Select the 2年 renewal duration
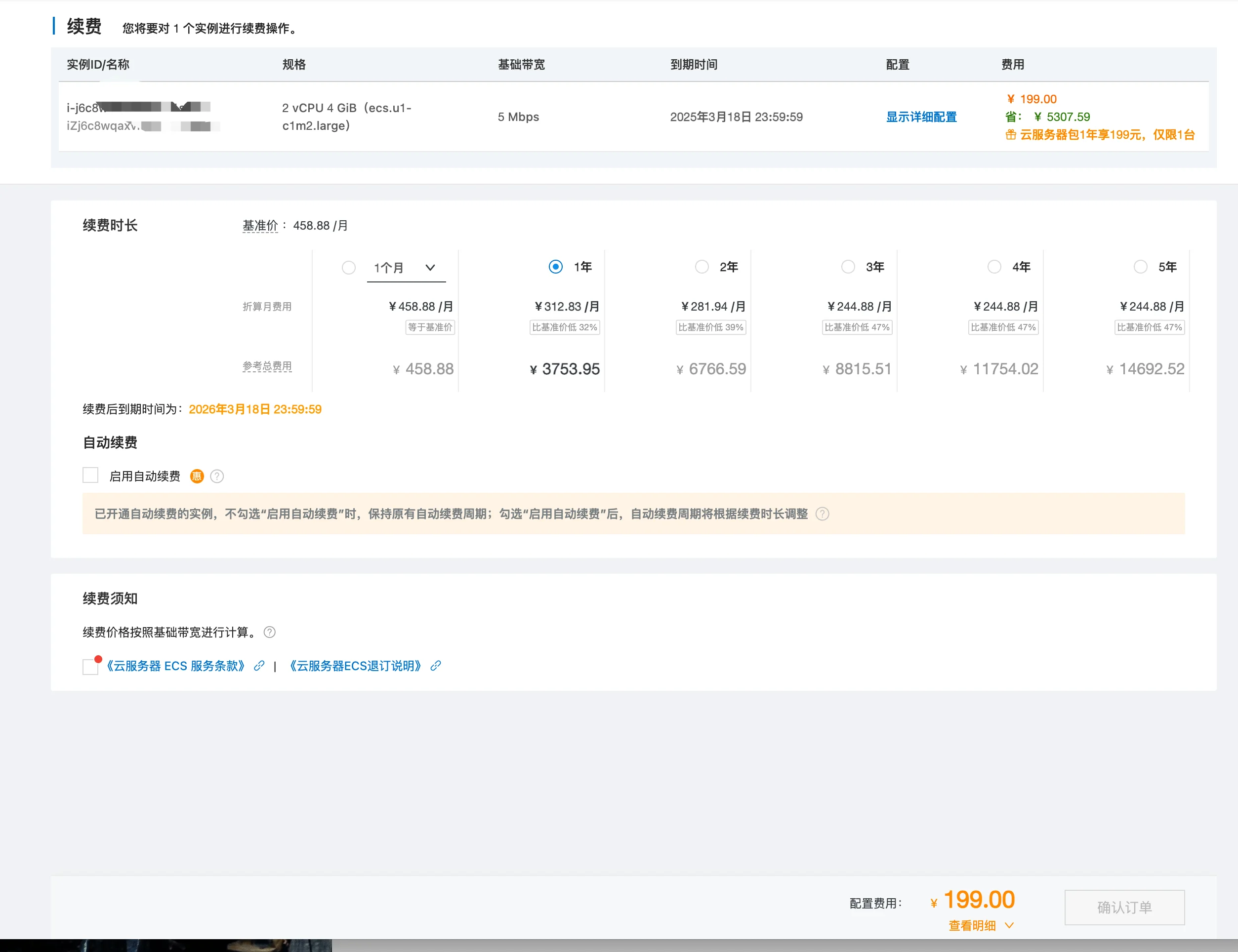The image size is (1238, 952). coord(702,267)
